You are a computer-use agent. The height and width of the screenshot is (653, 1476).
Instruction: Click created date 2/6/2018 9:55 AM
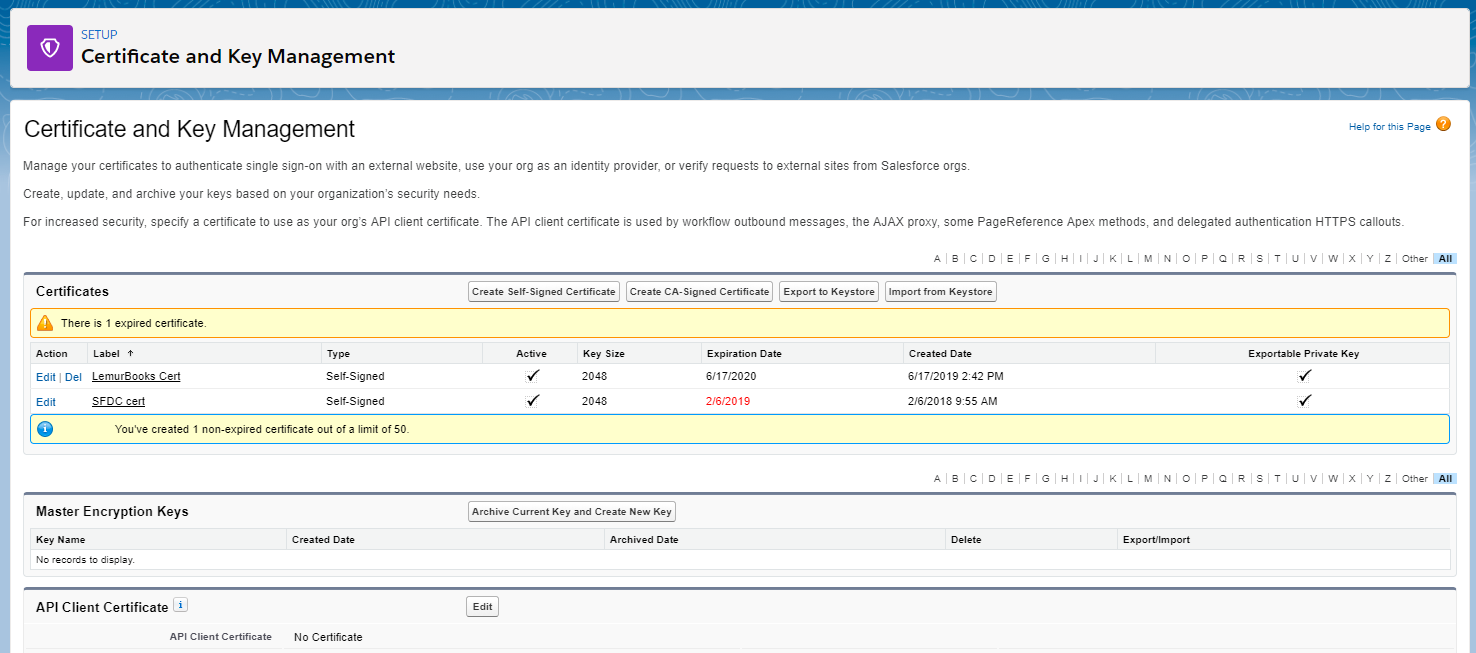(x=953, y=402)
